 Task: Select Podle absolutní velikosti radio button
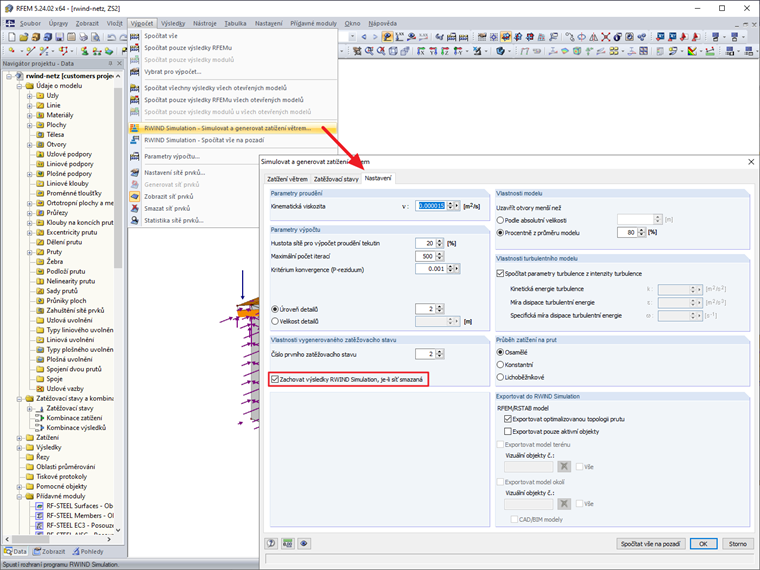coord(500,220)
